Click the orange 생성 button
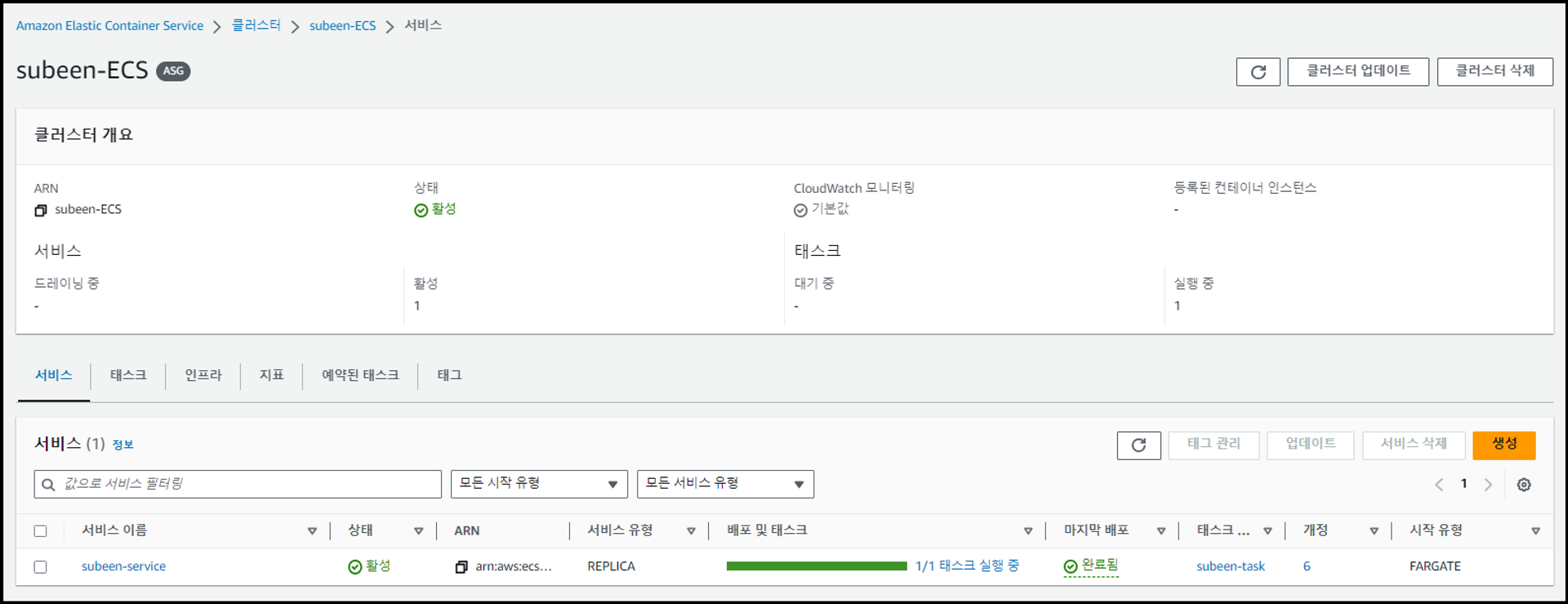This screenshot has height=604, width=1568. pyautogui.click(x=1504, y=445)
